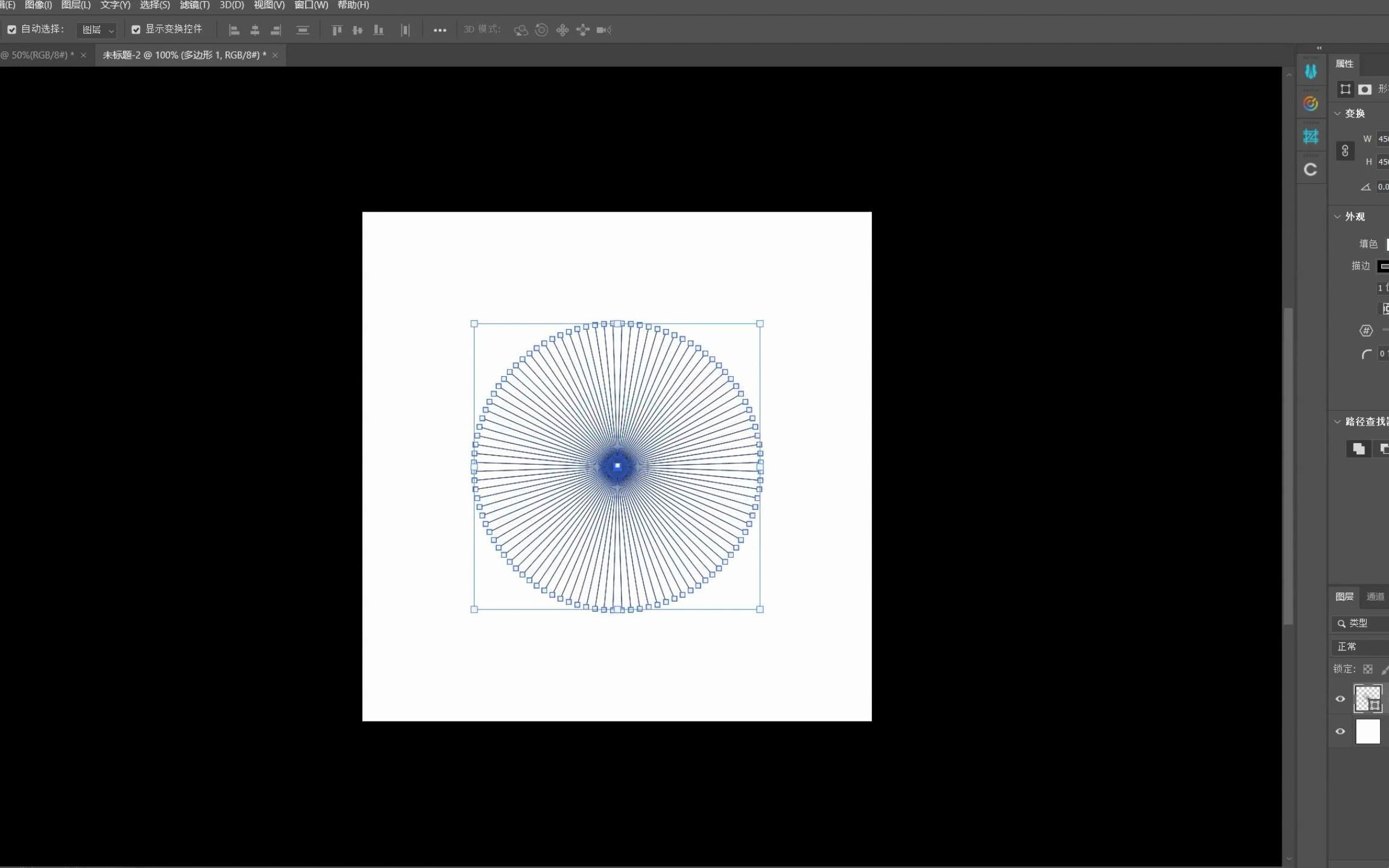Collapse the 外观 section
1389x868 pixels.
click(x=1337, y=216)
